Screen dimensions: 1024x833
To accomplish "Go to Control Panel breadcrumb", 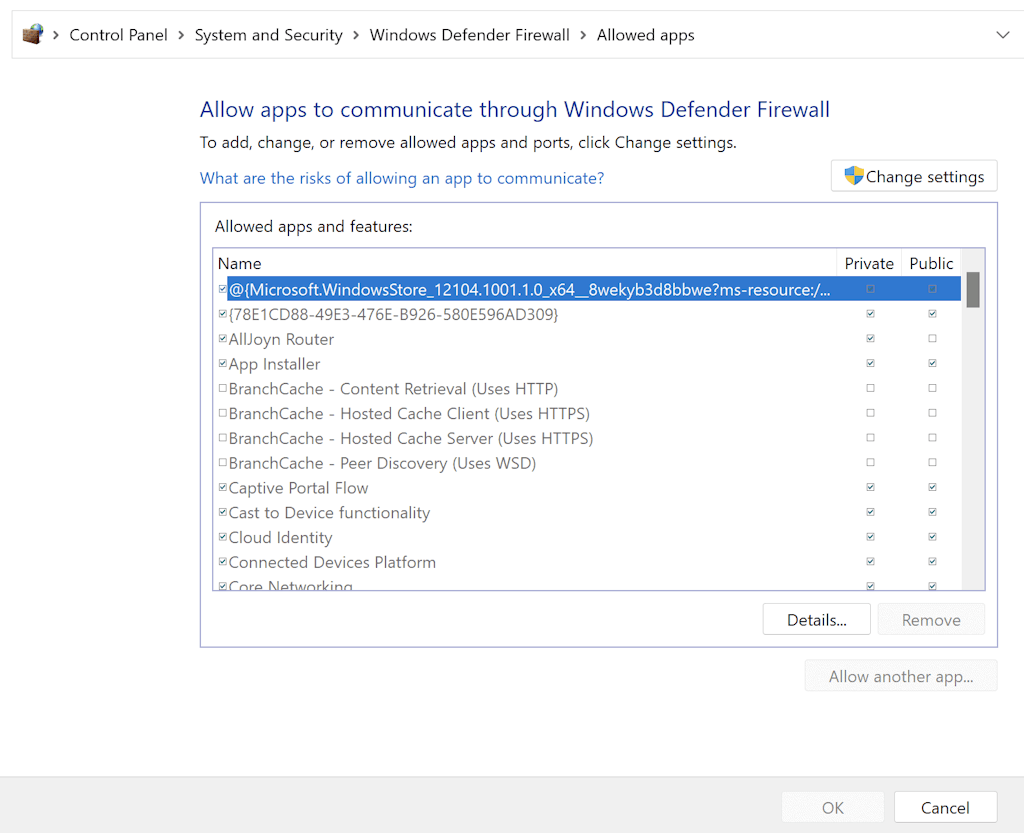I will [118, 35].
